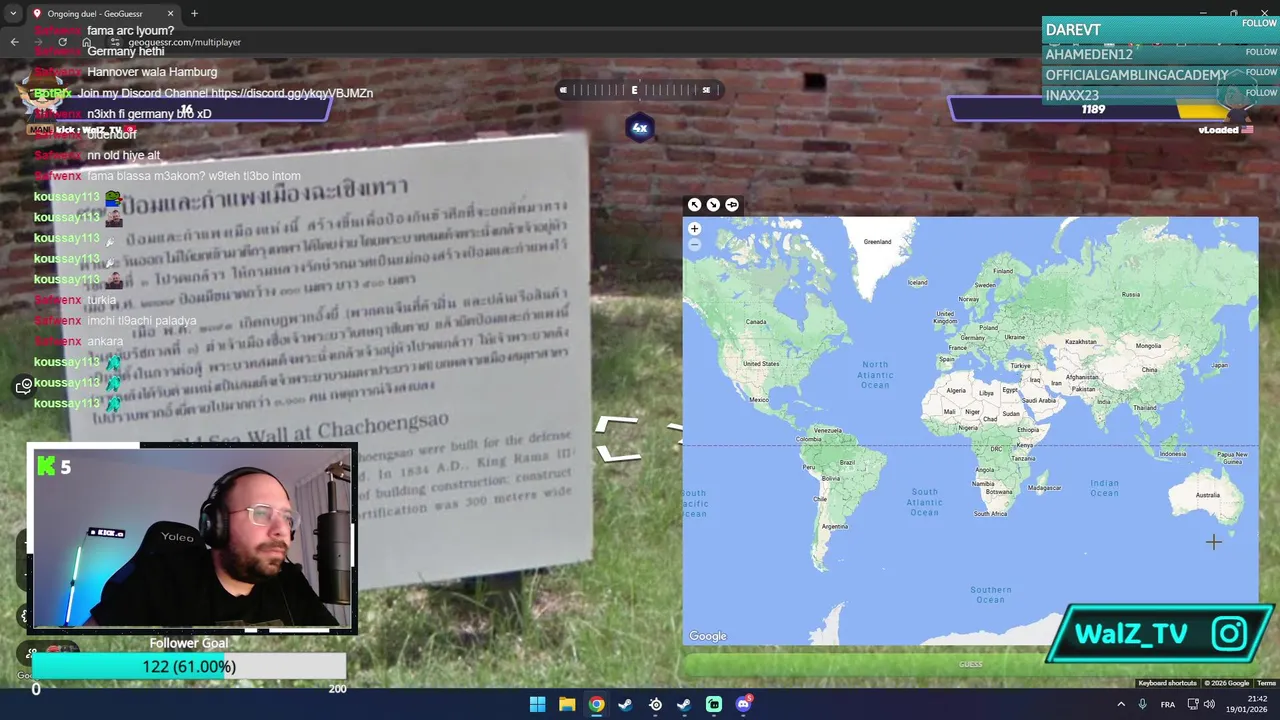Follow DAREVT from the follower list
This screenshot has height=720, width=1280.
tap(1259, 23)
